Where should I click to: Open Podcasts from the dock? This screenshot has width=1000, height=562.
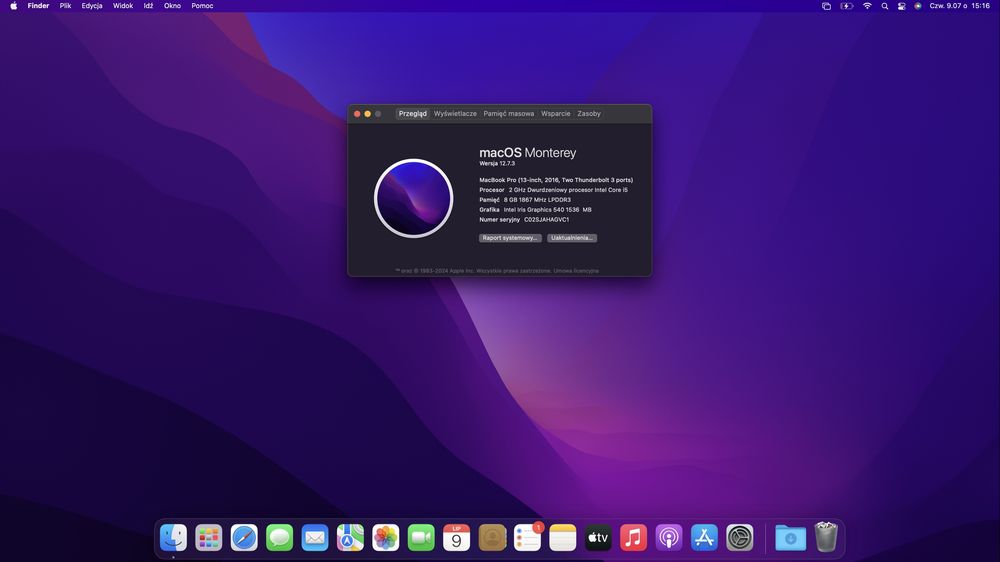[x=669, y=538]
